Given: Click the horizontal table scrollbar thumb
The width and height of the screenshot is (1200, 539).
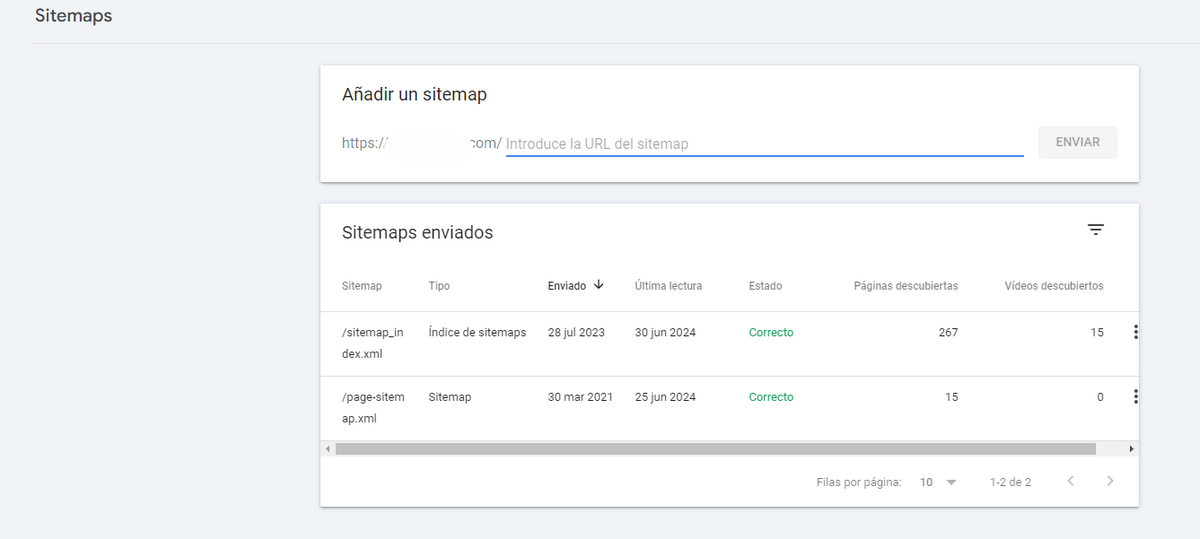Looking at the screenshot, I should pos(715,449).
